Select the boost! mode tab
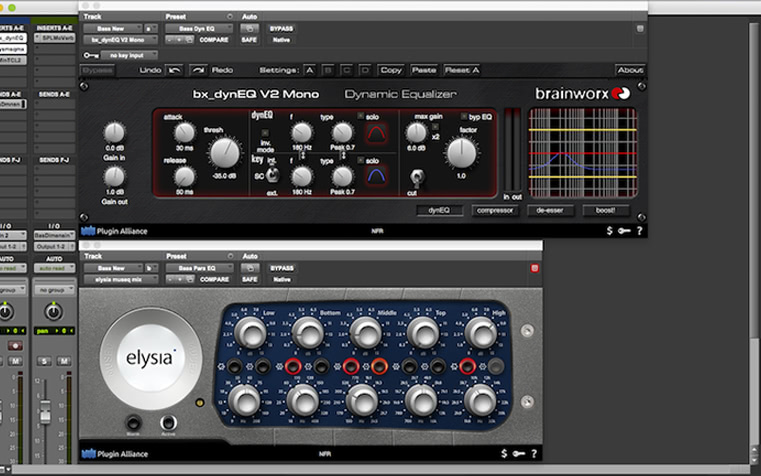This screenshot has height=476, width=761. click(606, 210)
